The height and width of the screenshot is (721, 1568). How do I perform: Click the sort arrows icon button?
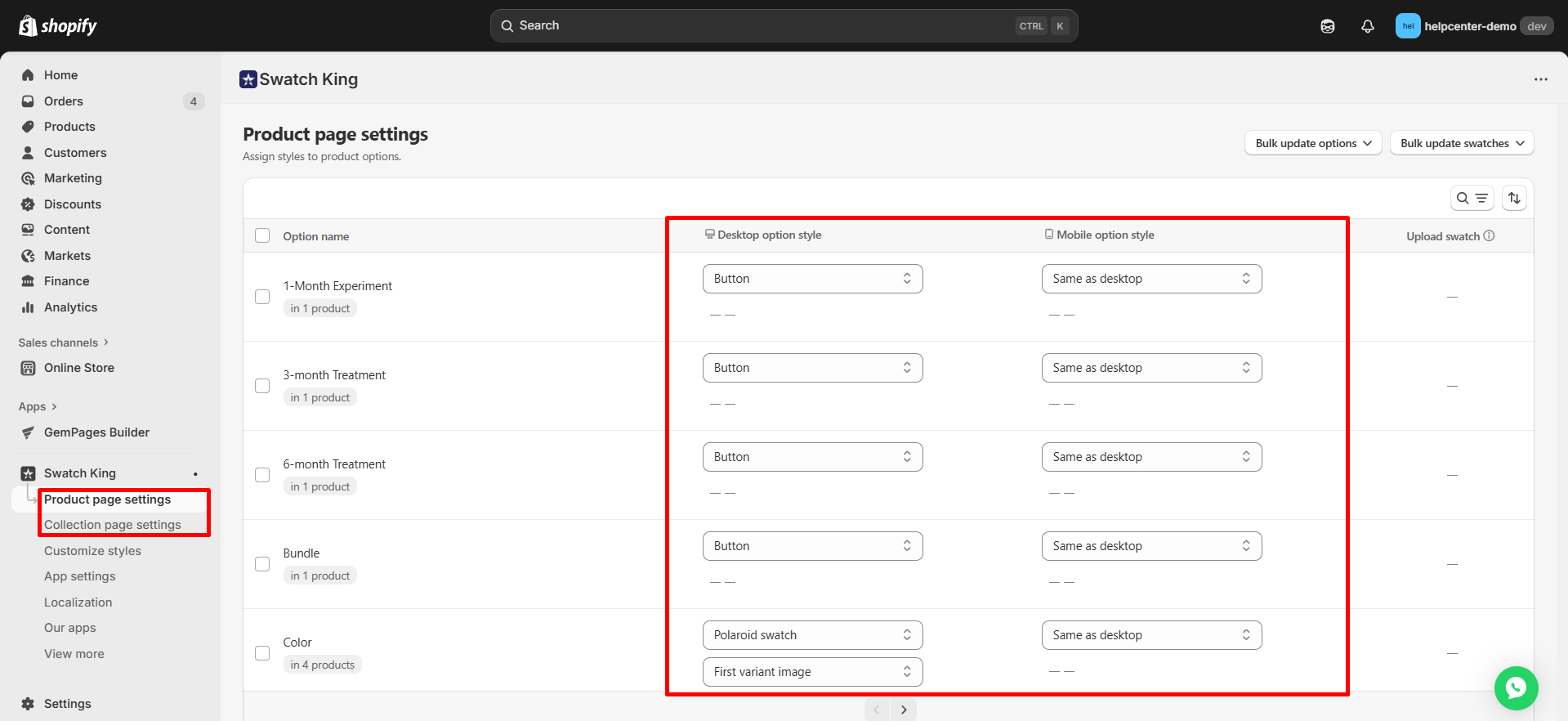click(x=1514, y=198)
